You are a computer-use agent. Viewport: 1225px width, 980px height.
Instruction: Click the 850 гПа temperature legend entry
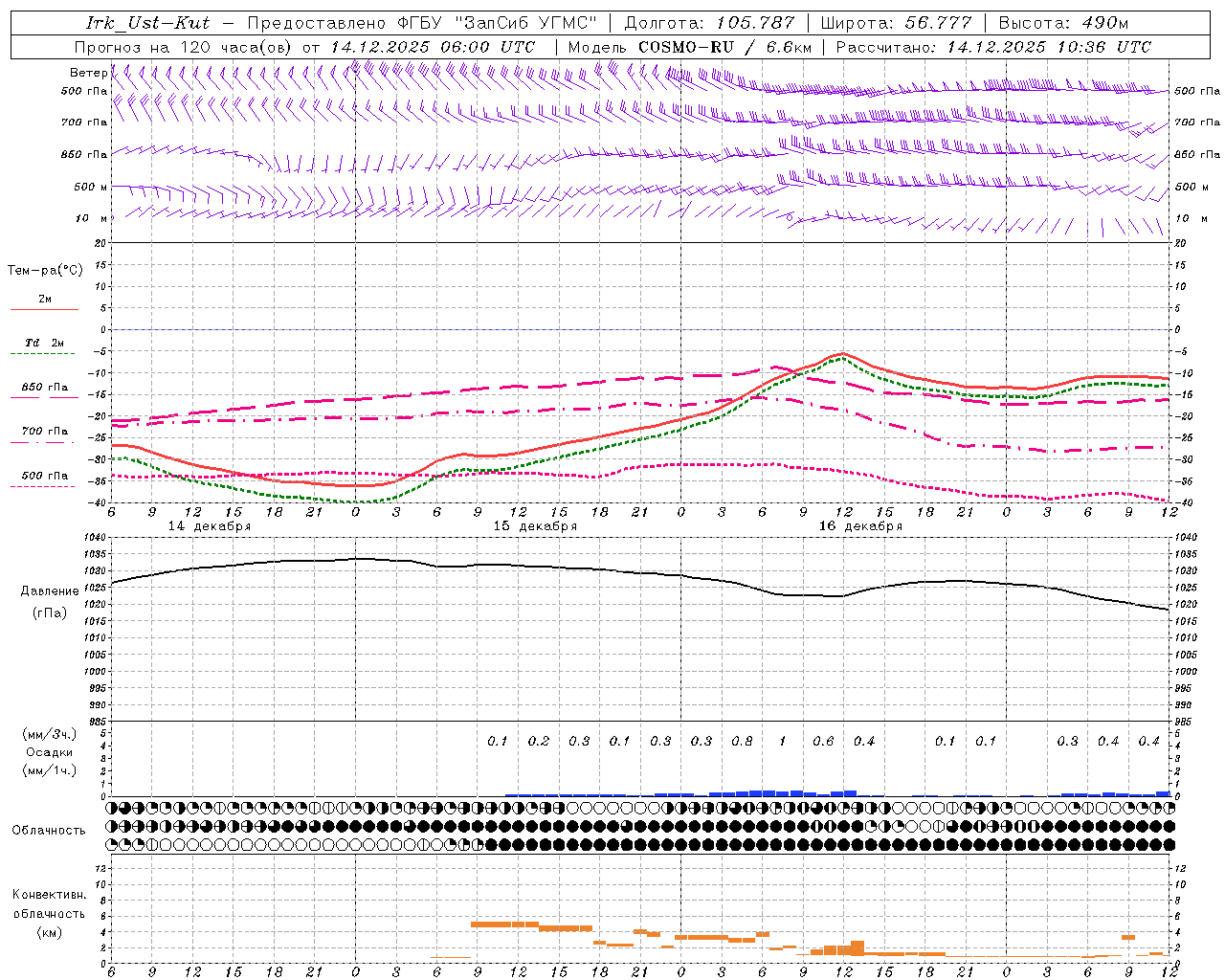45,388
